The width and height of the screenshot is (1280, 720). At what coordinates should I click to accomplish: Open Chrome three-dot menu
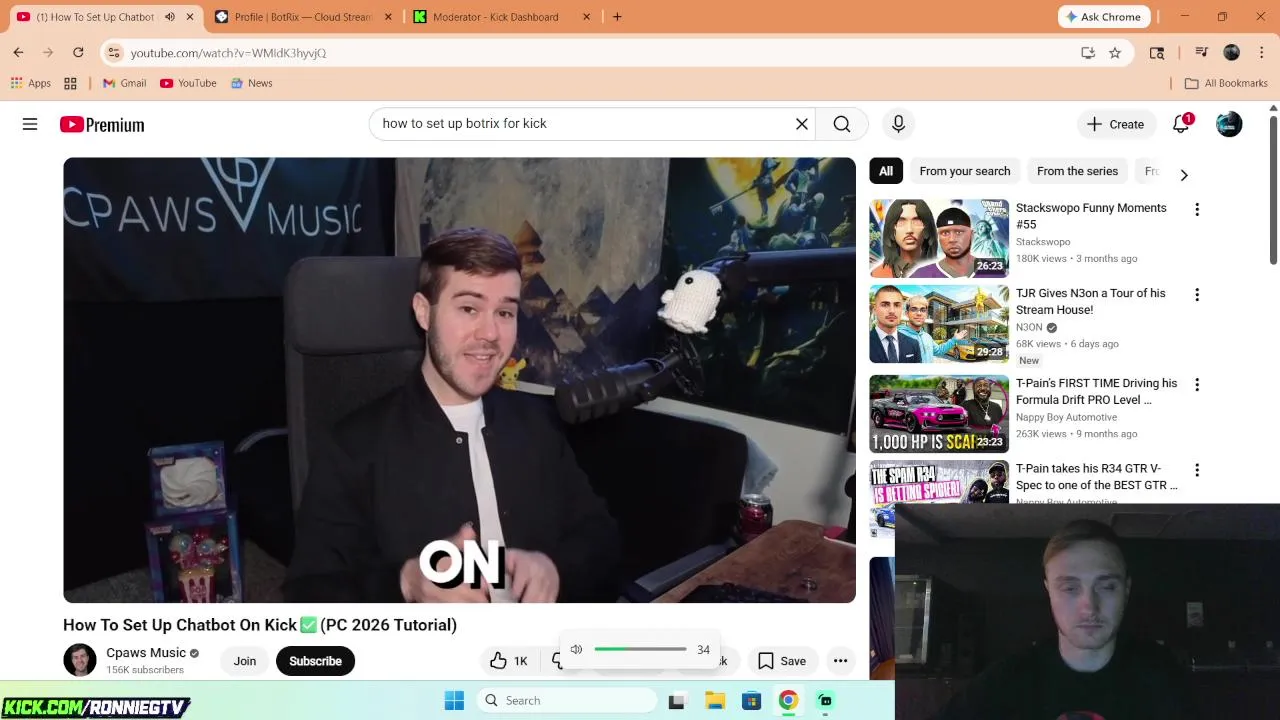pyautogui.click(x=1261, y=53)
